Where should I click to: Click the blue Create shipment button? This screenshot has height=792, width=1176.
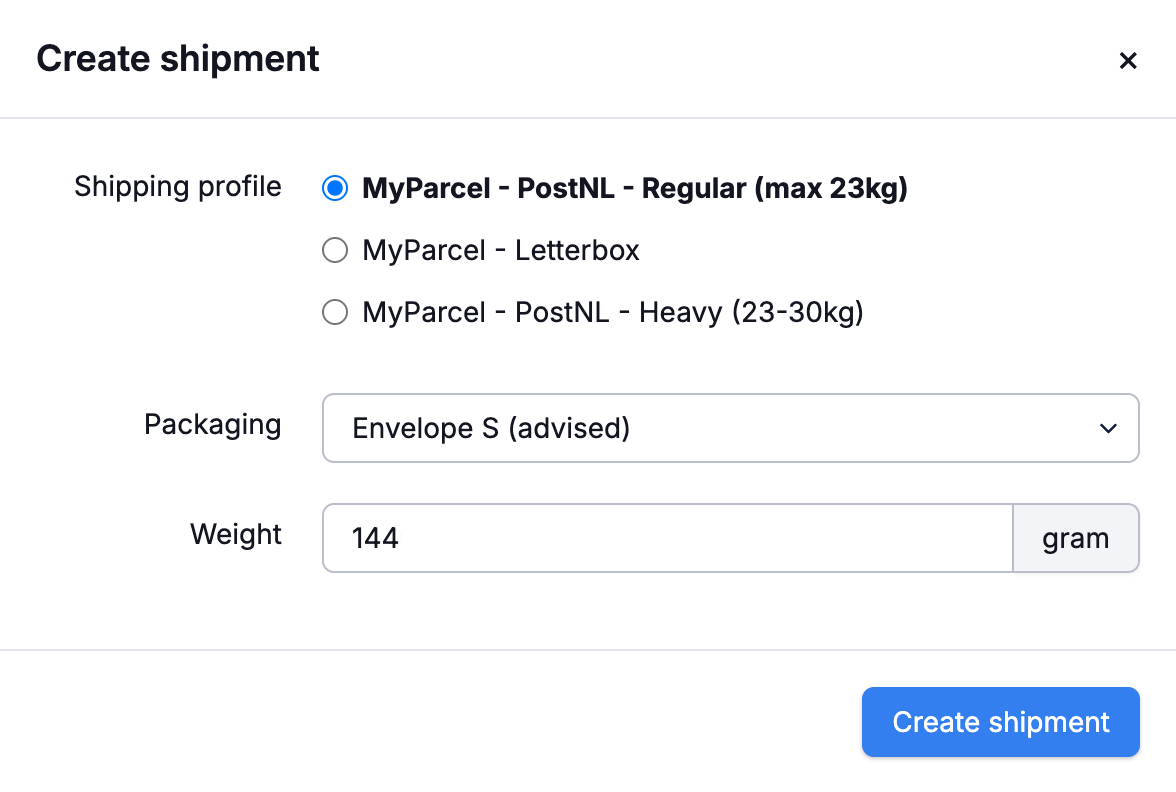[x=1000, y=722]
